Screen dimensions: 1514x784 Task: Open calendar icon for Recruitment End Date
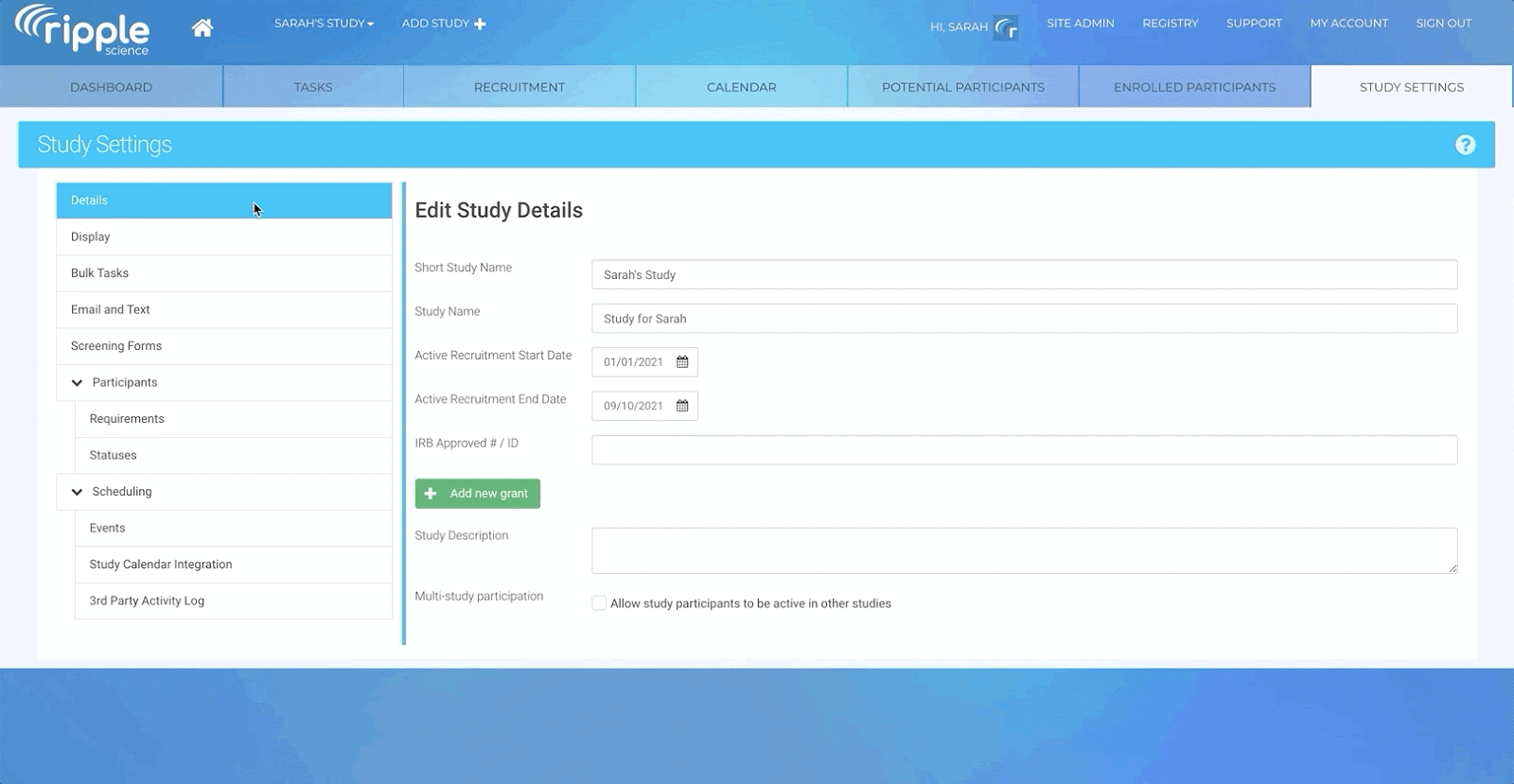tap(682, 406)
